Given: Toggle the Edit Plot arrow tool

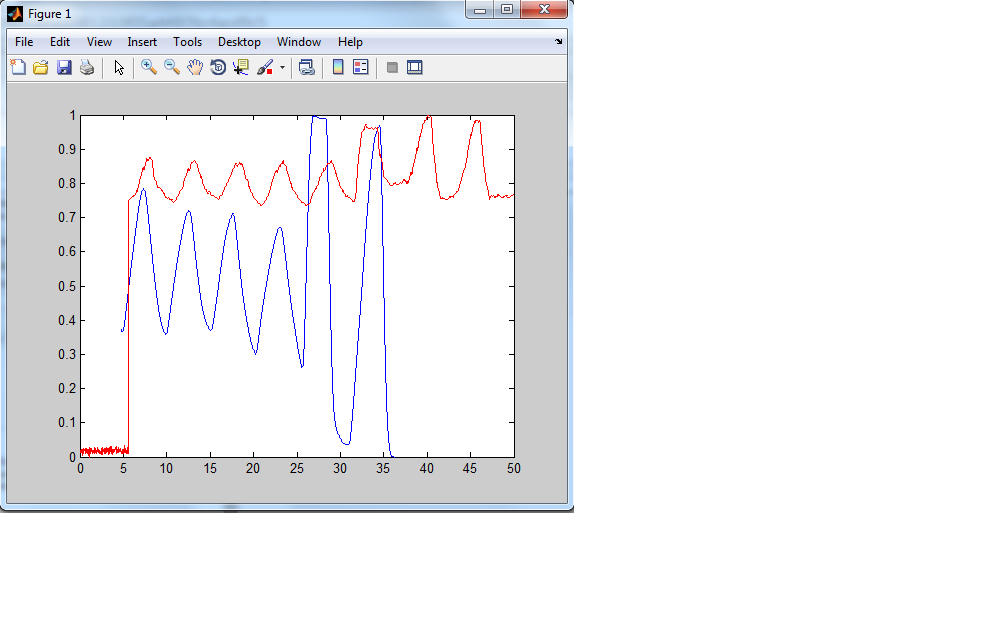Looking at the screenshot, I should 119,68.
